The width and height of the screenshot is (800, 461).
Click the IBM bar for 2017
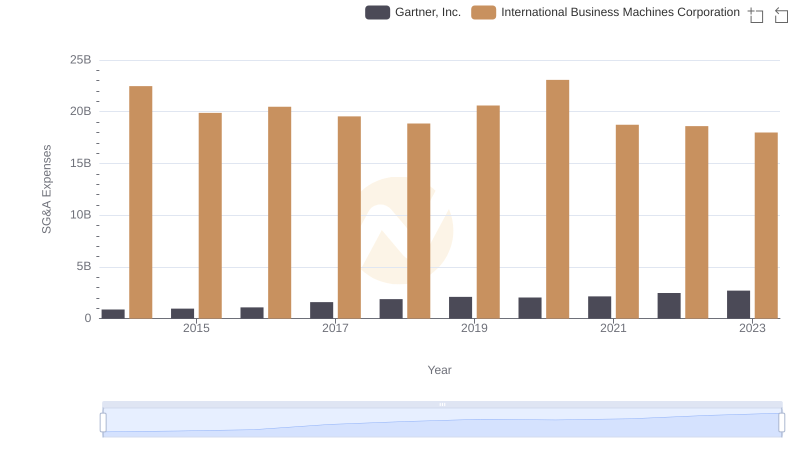(x=349, y=217)
